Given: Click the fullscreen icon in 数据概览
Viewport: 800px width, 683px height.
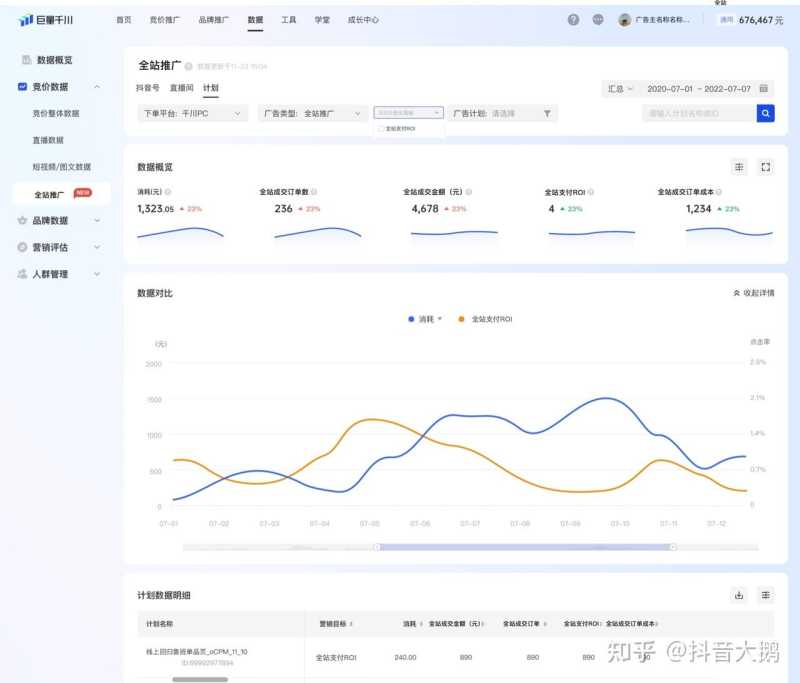Looking at the screenshot, I should [766, 167].
